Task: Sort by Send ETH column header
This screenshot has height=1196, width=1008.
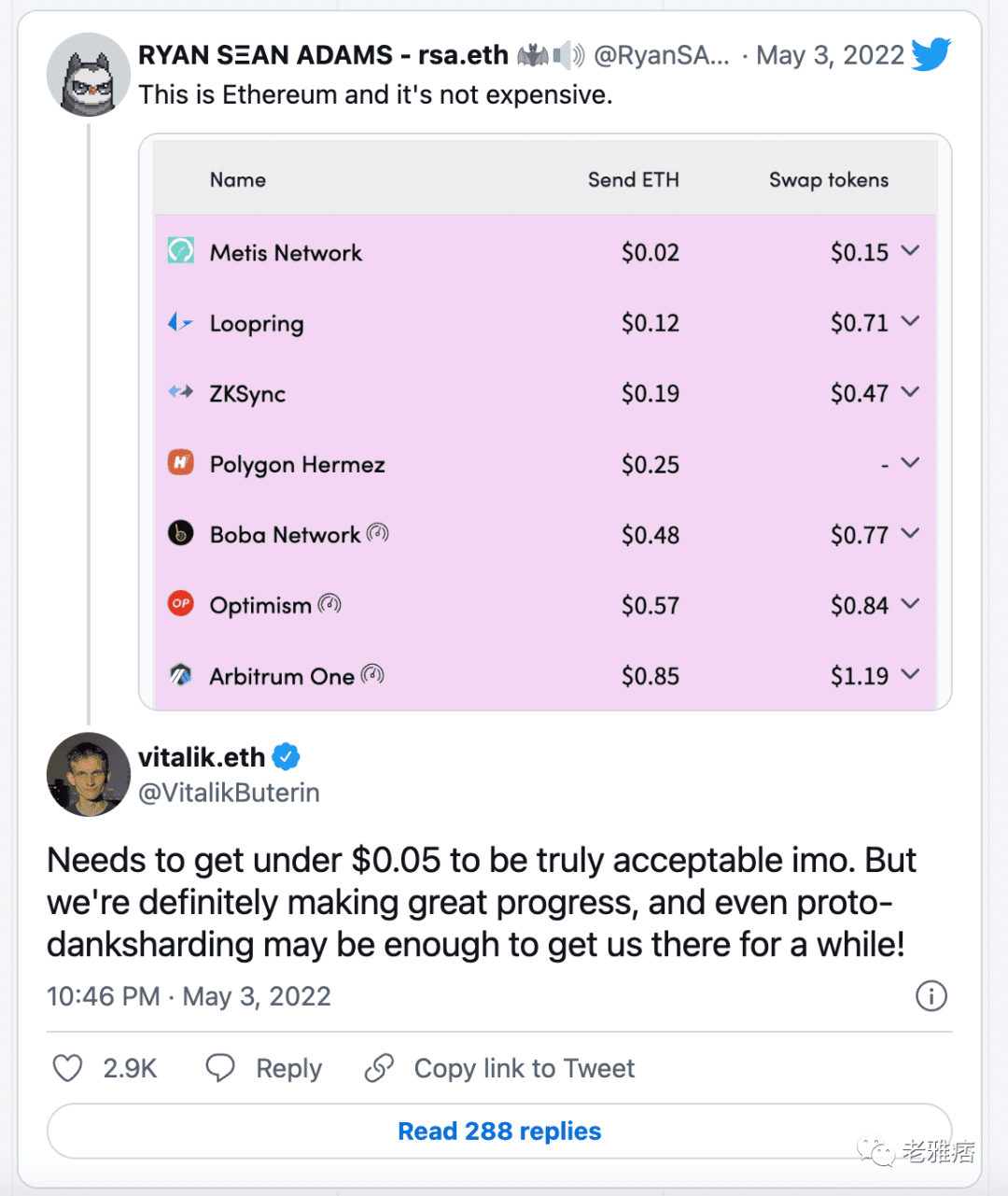Action: 634,179
